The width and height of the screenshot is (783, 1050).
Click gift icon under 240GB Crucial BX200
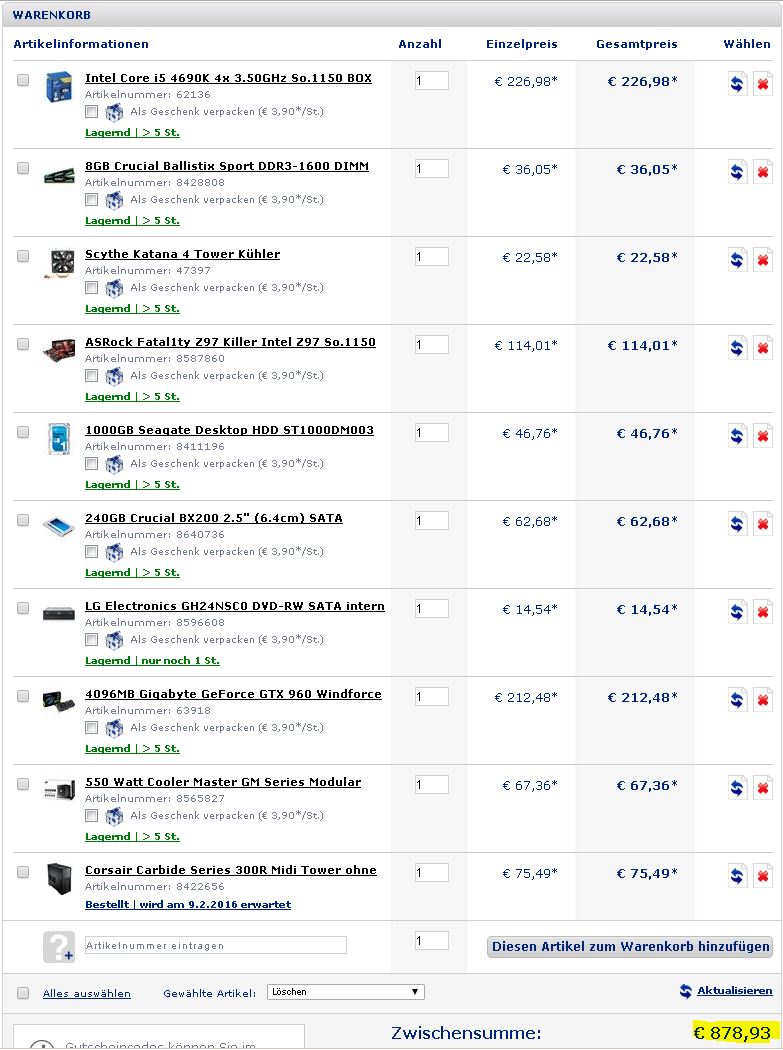click(x=114, y=552)
